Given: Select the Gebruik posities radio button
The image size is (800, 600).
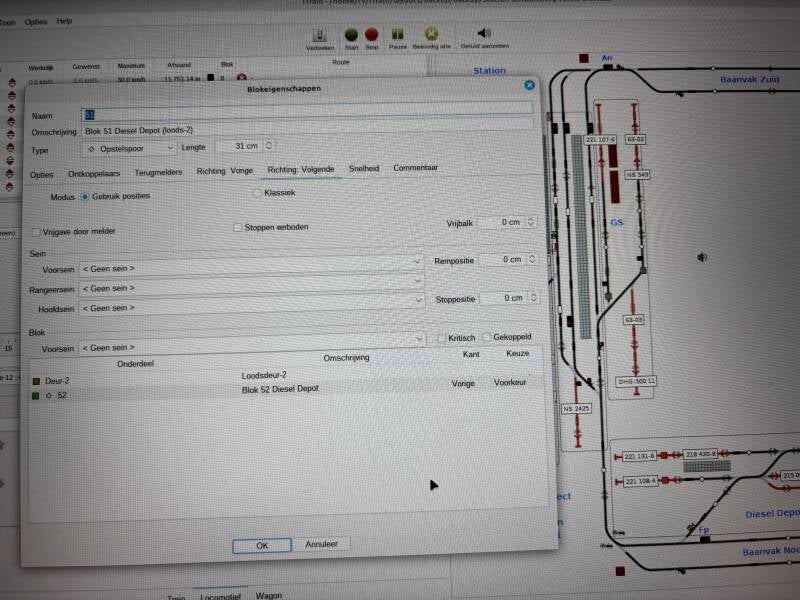Looking at the screenshot, I should tap(85, 196).
